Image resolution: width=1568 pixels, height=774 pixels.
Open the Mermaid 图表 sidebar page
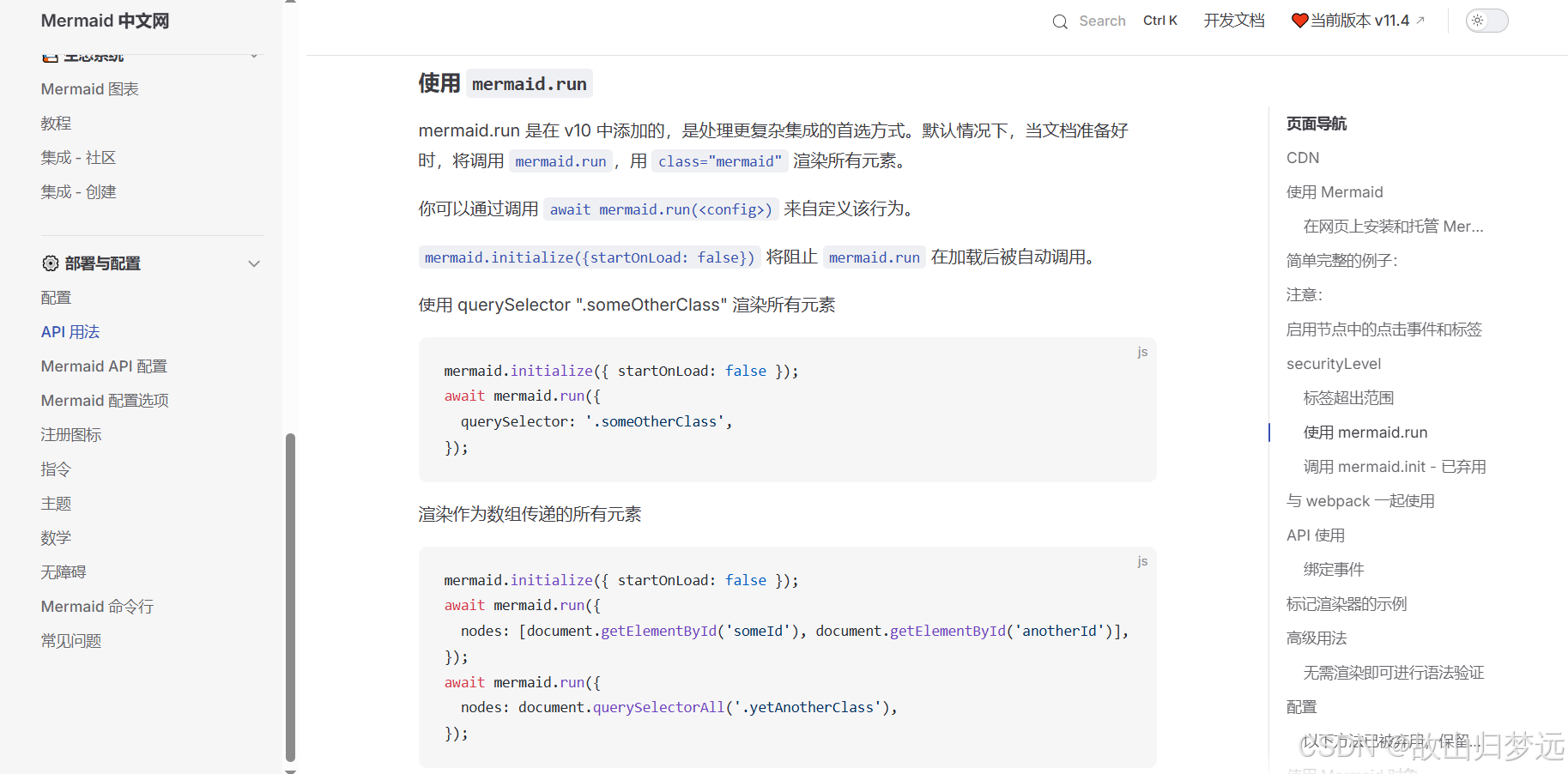coord(90,89)
